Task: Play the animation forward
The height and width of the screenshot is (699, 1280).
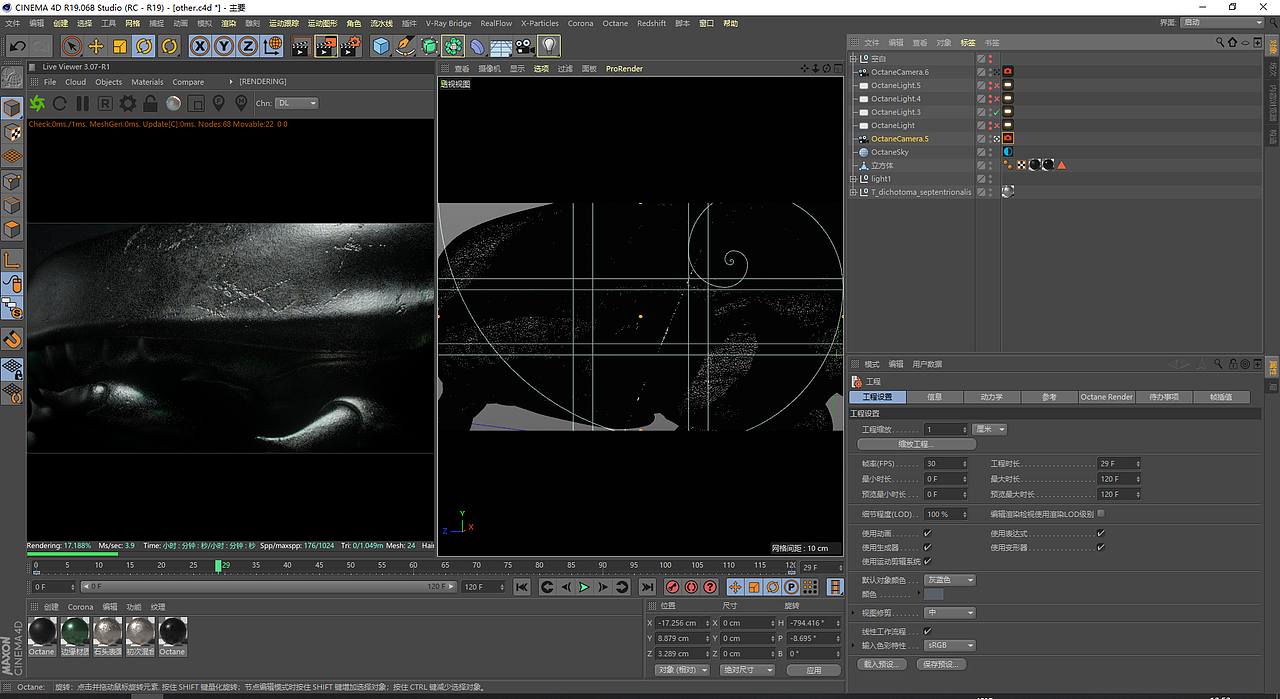Action: [585, 587]
